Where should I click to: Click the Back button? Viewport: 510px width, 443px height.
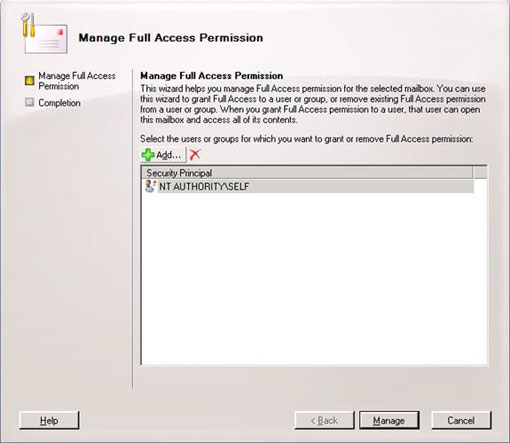pos(324,420)
